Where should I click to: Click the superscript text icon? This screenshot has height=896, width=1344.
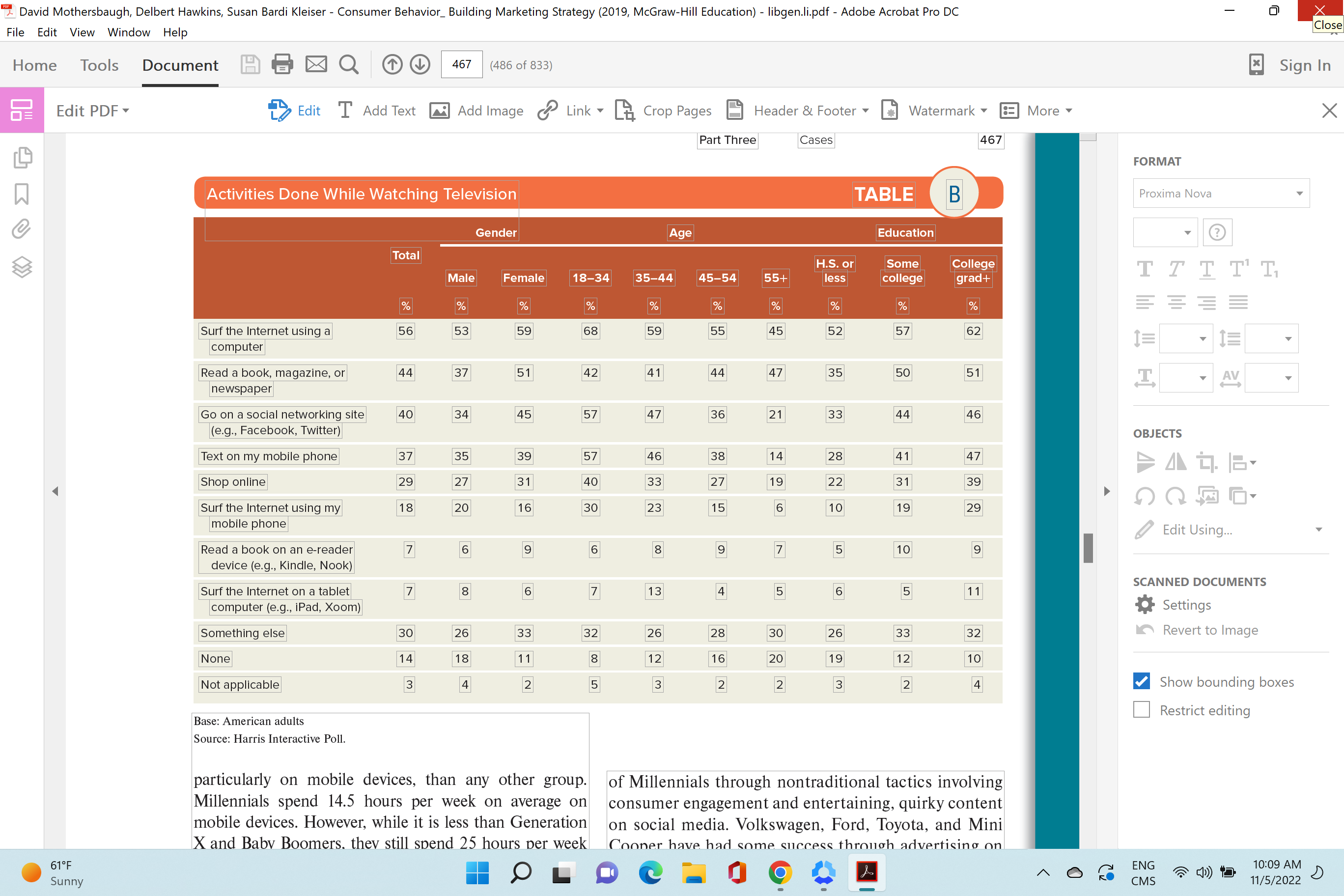tap(1238, 269)
